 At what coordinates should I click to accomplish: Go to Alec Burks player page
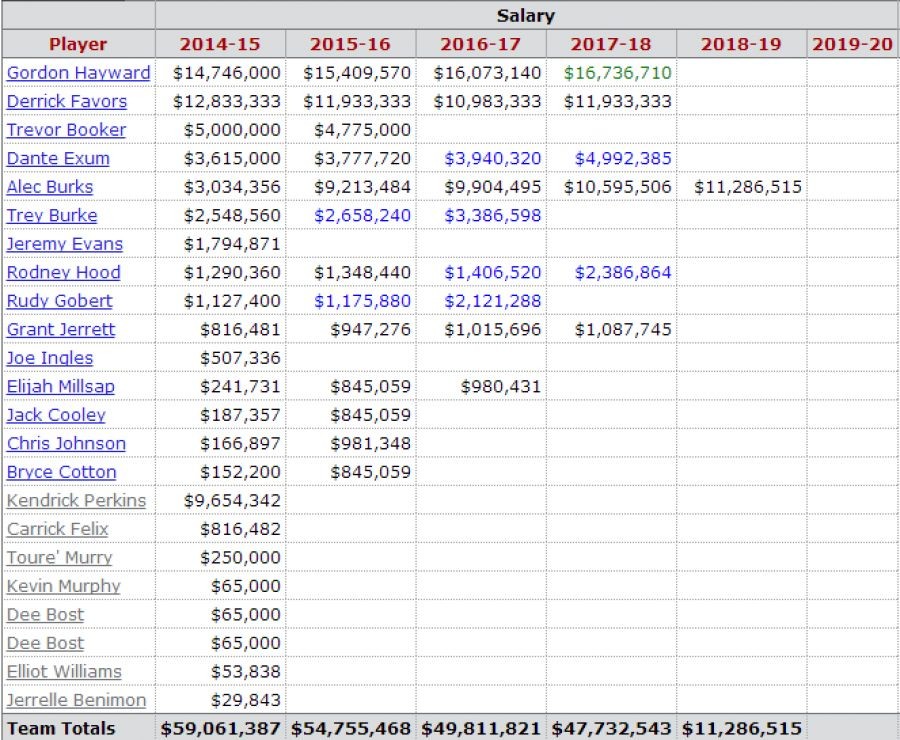tap(50, 187)
